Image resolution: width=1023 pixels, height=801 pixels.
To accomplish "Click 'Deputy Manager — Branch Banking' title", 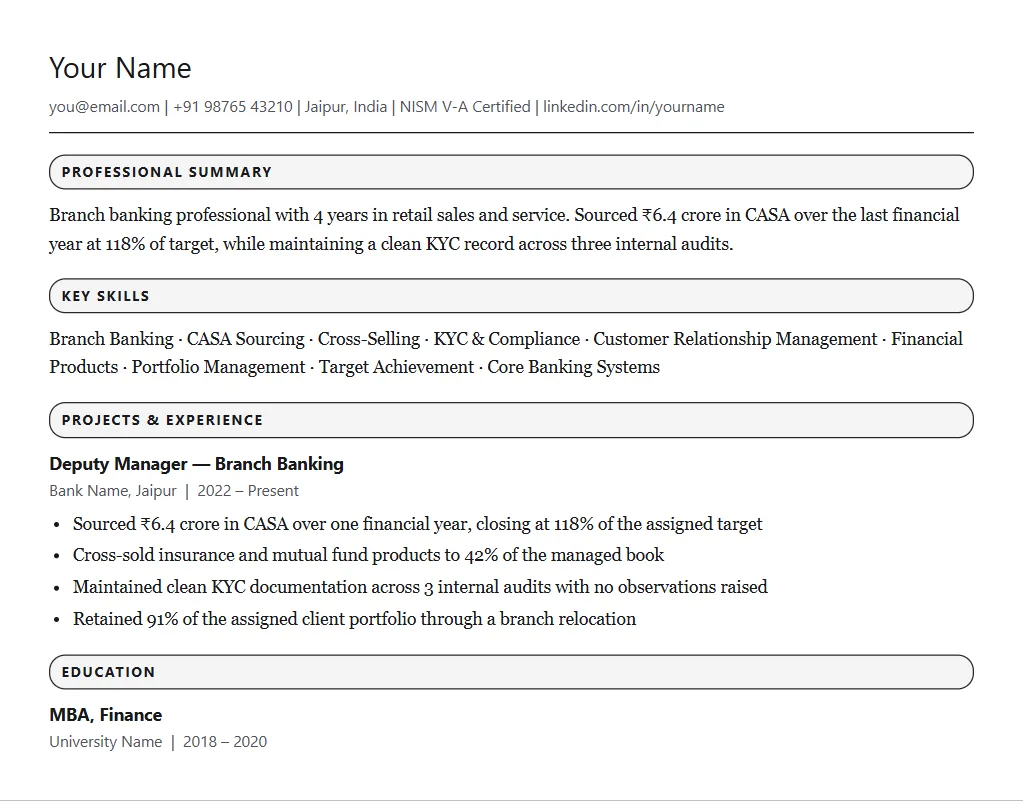I will click(x=196, y=464).
